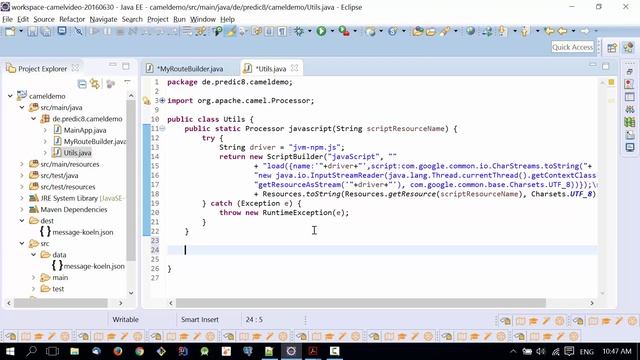640x360 pixels.
Task: Select Utils.java in Project Explorer
Action: [77, 153]
